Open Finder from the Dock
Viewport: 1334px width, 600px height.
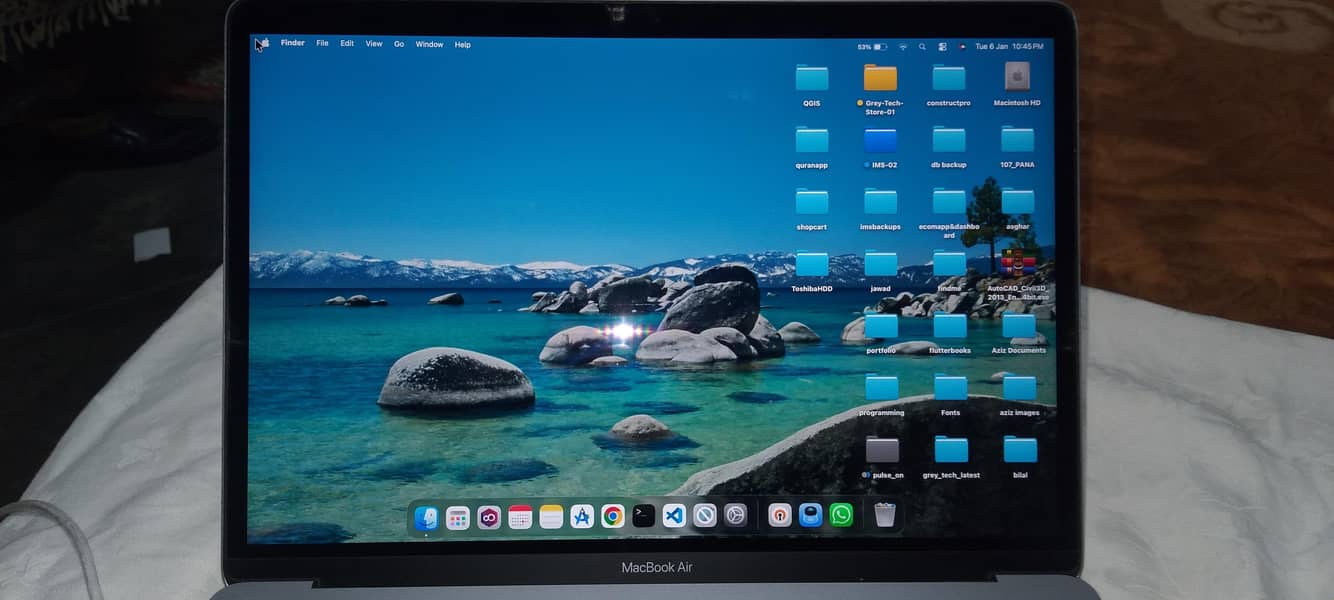[428, 516]
